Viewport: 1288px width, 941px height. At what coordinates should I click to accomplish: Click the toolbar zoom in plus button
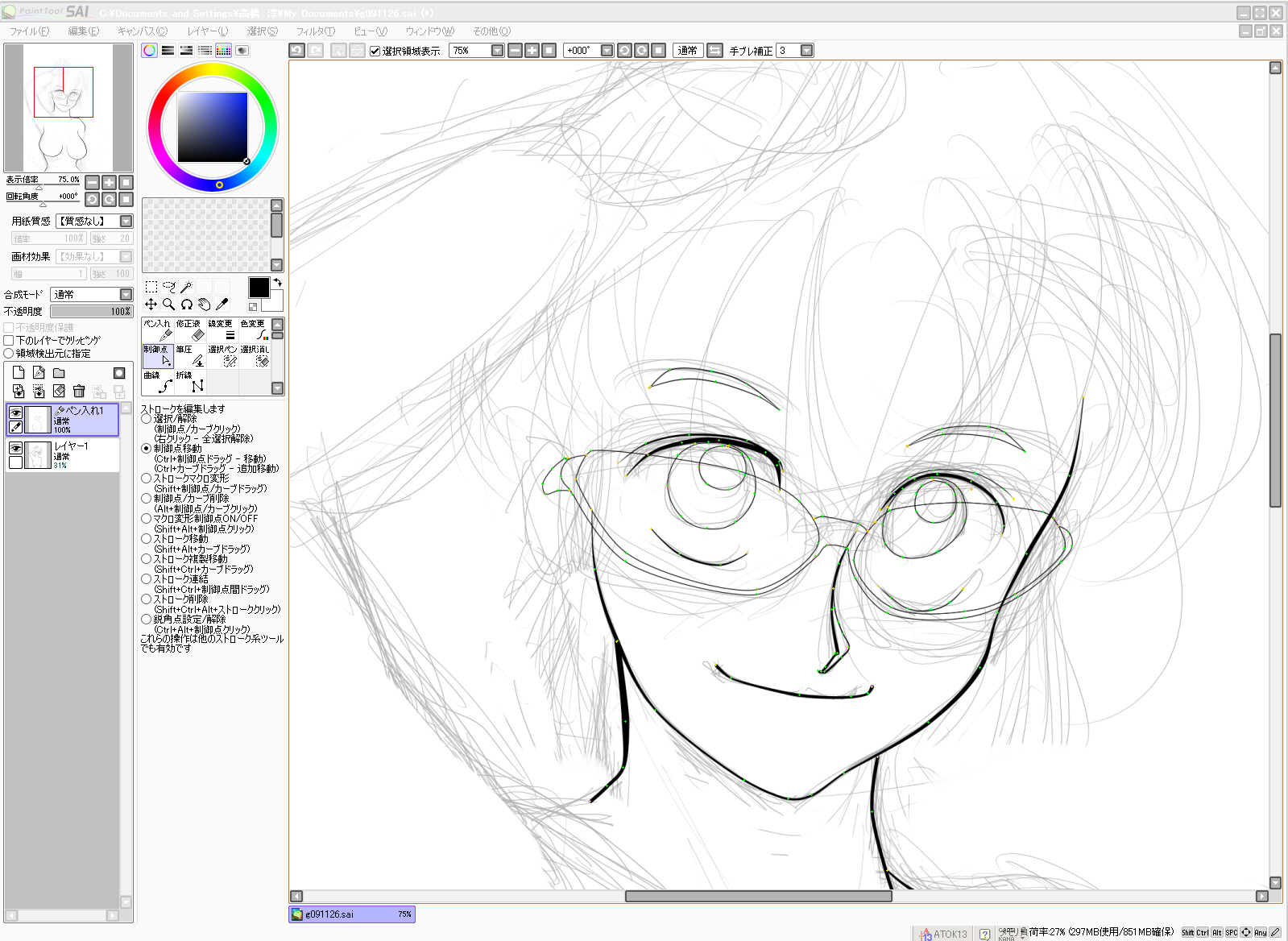coord(532,50)
